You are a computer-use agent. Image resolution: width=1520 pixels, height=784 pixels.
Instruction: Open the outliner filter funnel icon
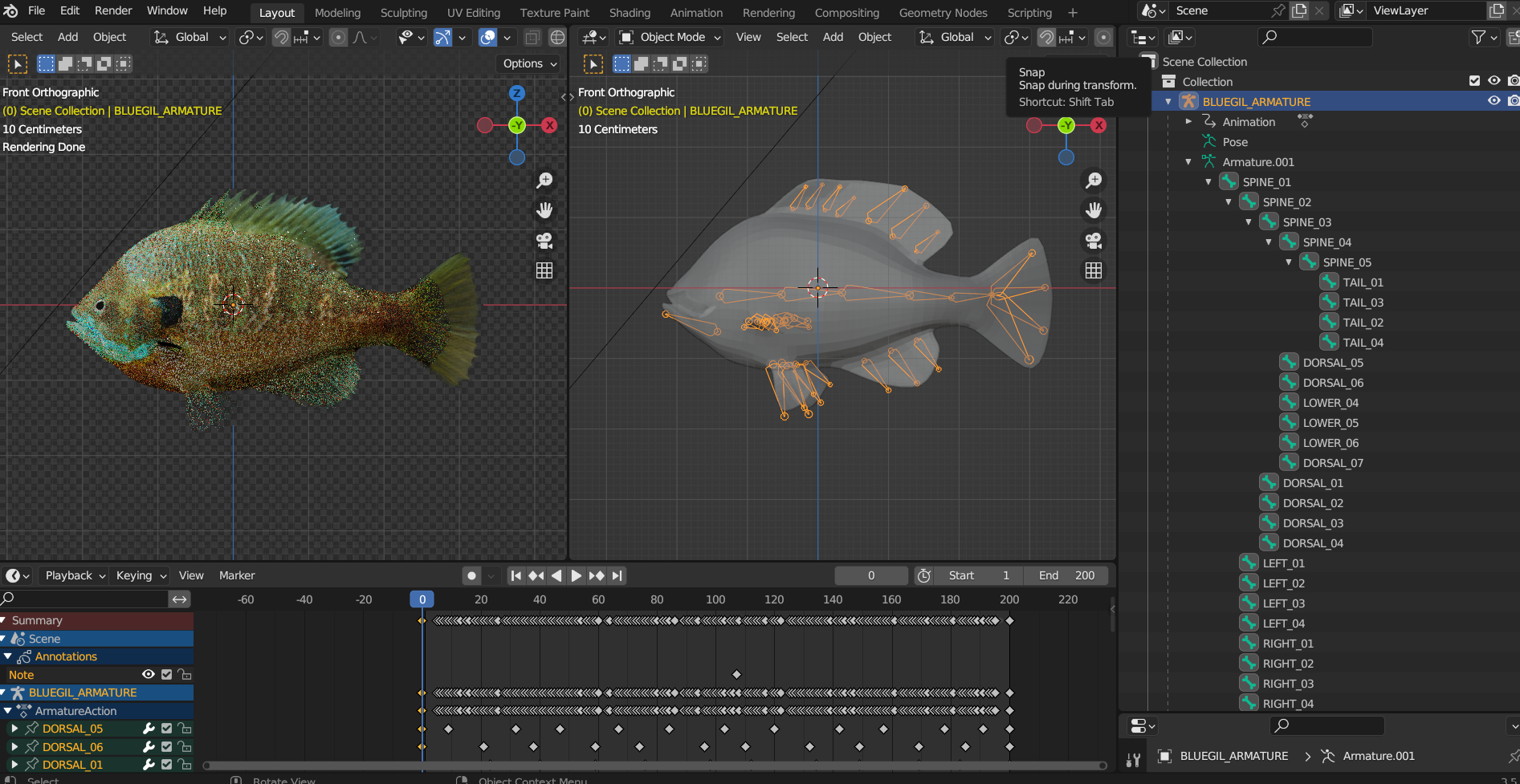(1477, 37)
